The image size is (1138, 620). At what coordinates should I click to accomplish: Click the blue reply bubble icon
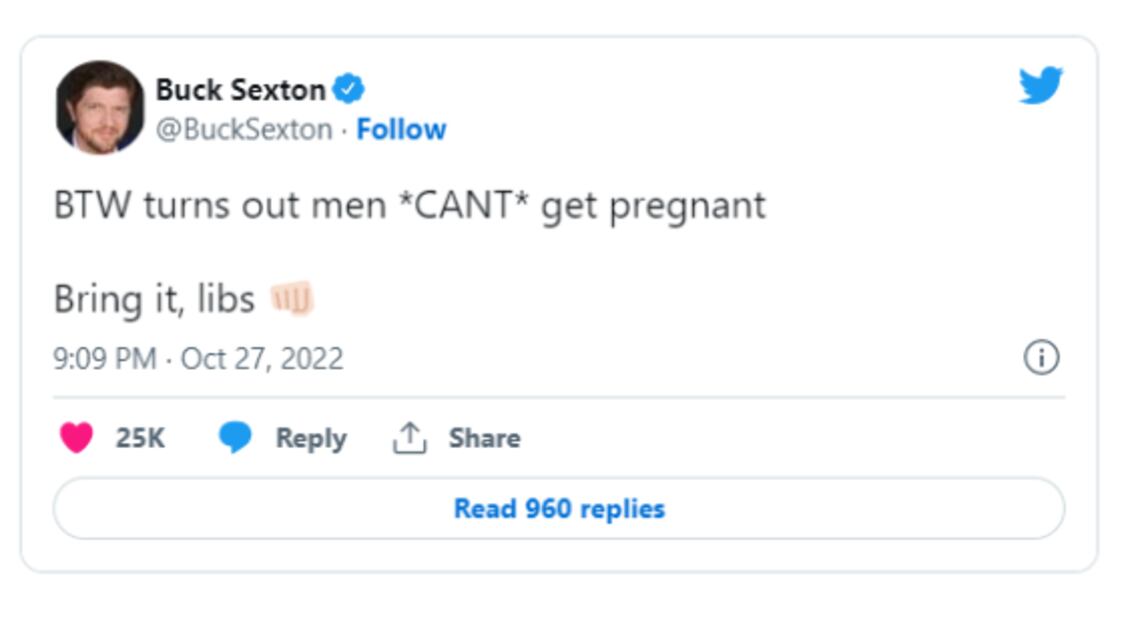click(234, 438)
